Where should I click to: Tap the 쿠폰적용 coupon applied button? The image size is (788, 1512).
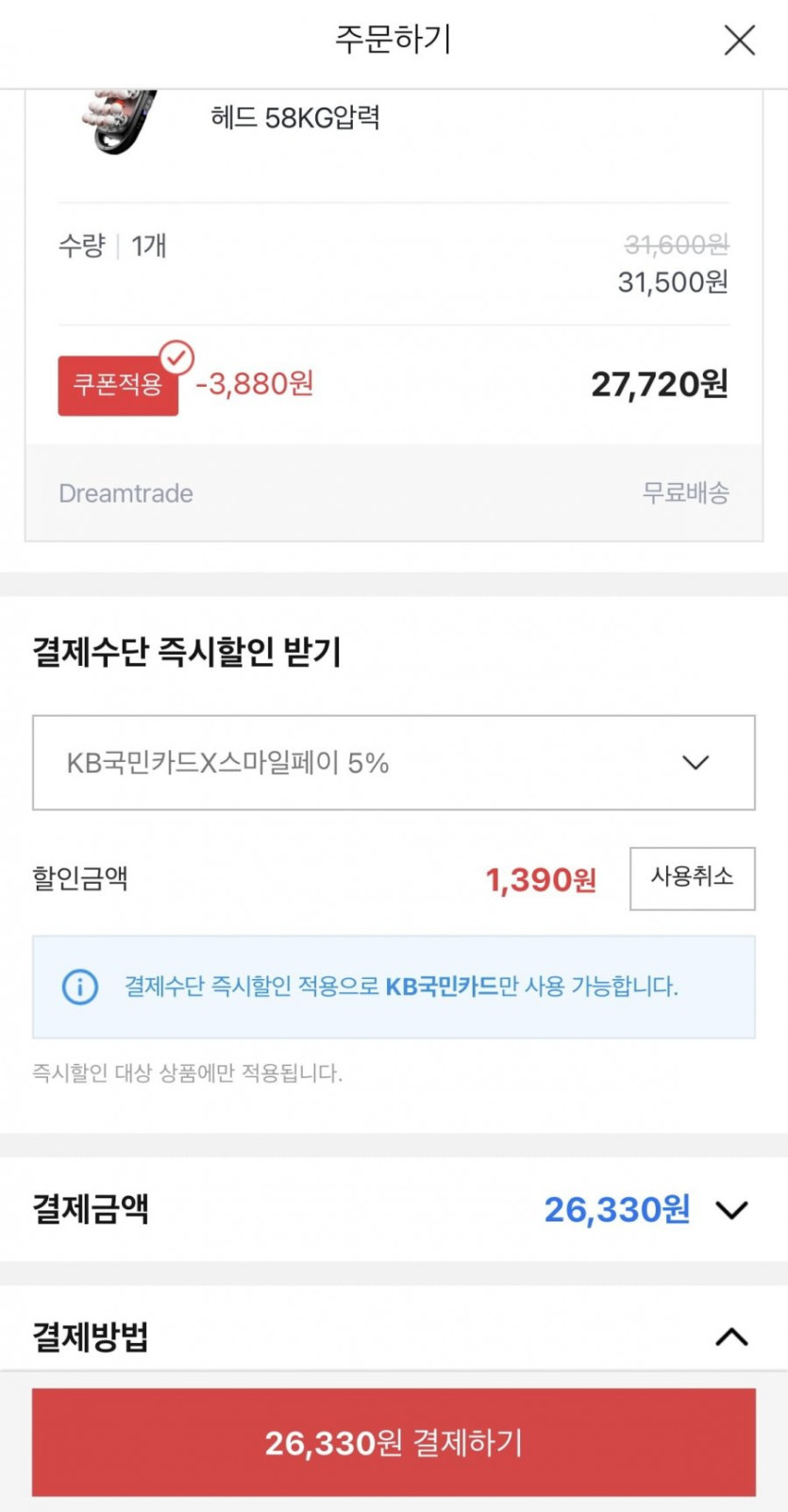(x=118, y=385)
